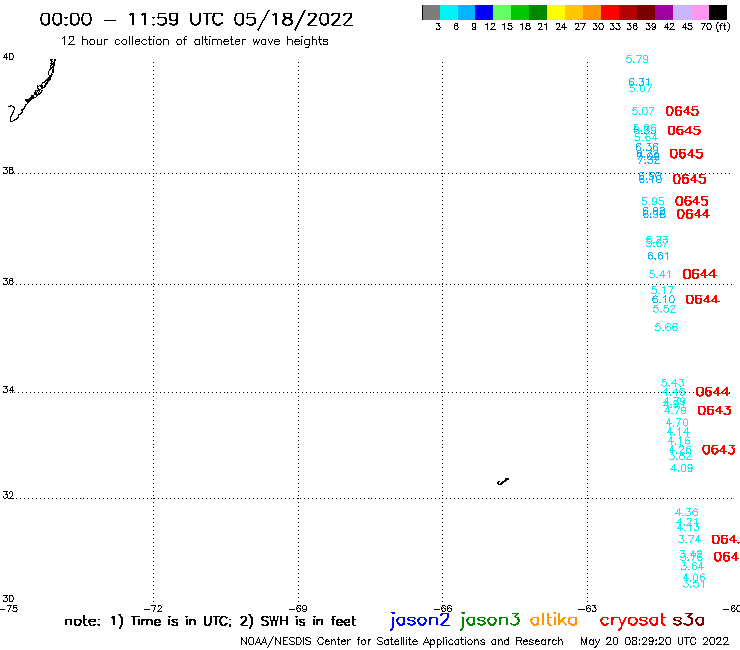Viewport: 740px width, 650px height.
Task: Select the dark blue 12 ft legend swatch
Action: [x=484, y=12]
